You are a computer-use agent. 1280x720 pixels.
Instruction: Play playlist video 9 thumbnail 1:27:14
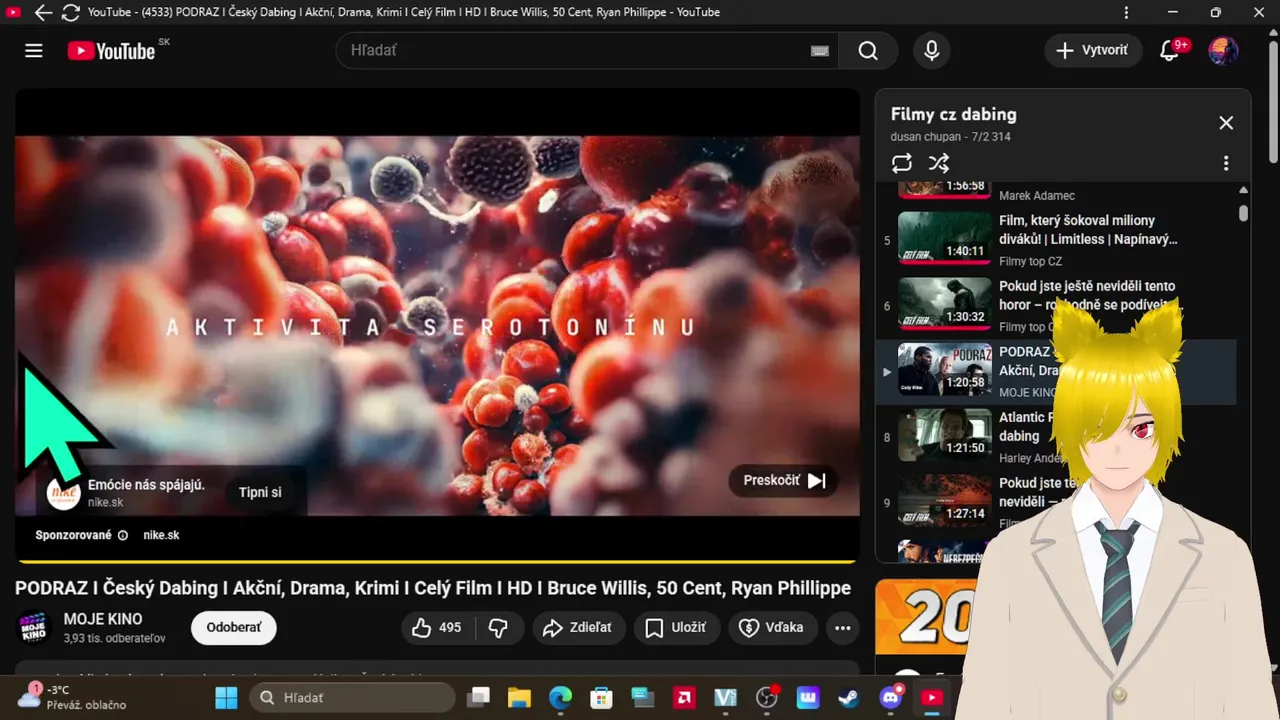(x=944, y=500)
